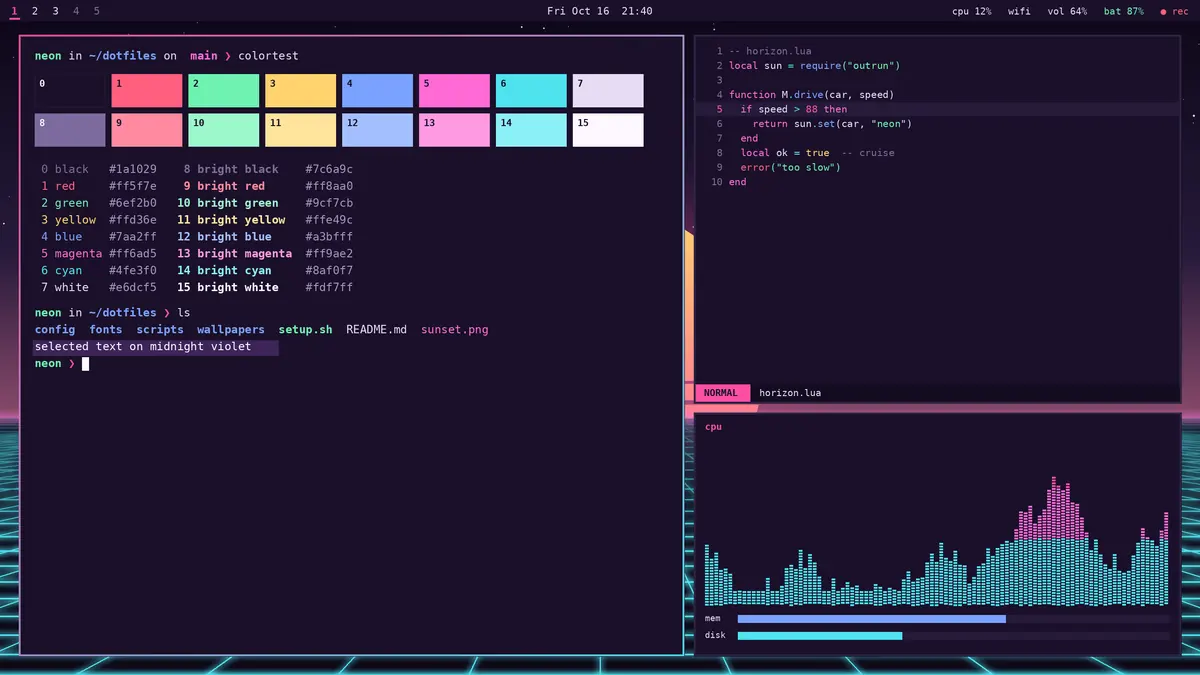Pick the green swatch labeled 2
Viewport: 1200px width, 675px height.
pyautogui.click(x=224, y=91)
